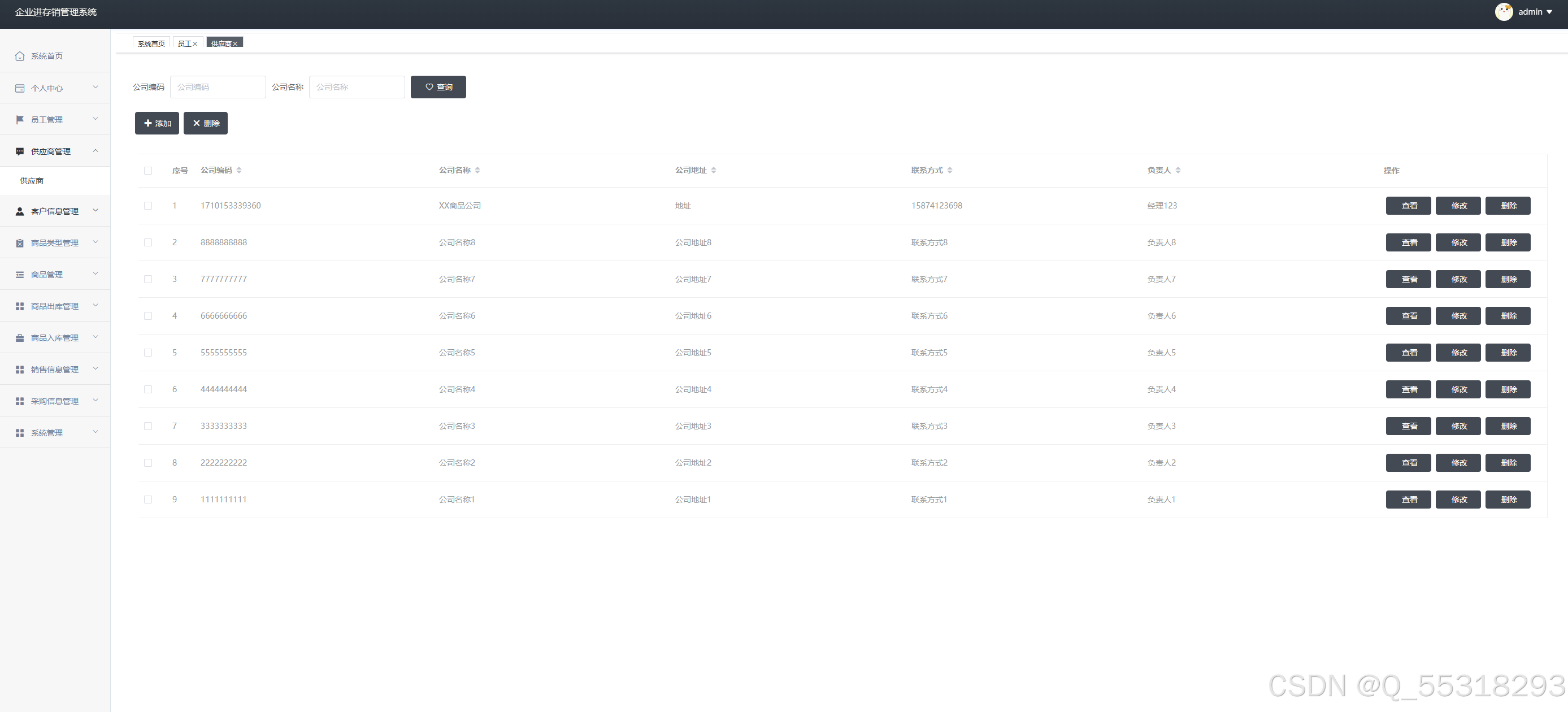Expand the 系统管理 menu chevron
This screenshot has height=712, width=1568.
(95, 432)
